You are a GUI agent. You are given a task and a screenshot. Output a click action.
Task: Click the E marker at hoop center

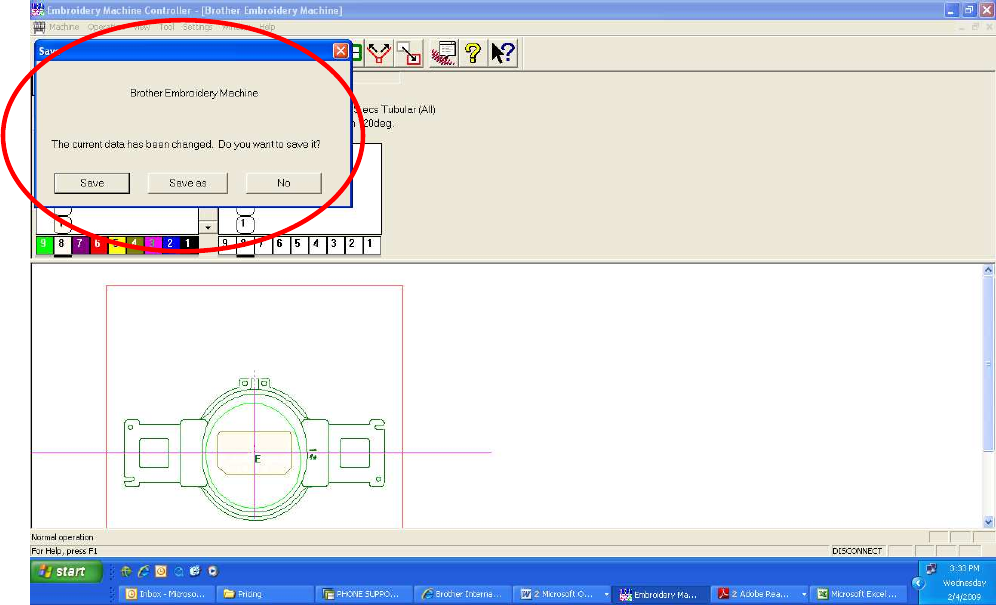tap(257, 459)
